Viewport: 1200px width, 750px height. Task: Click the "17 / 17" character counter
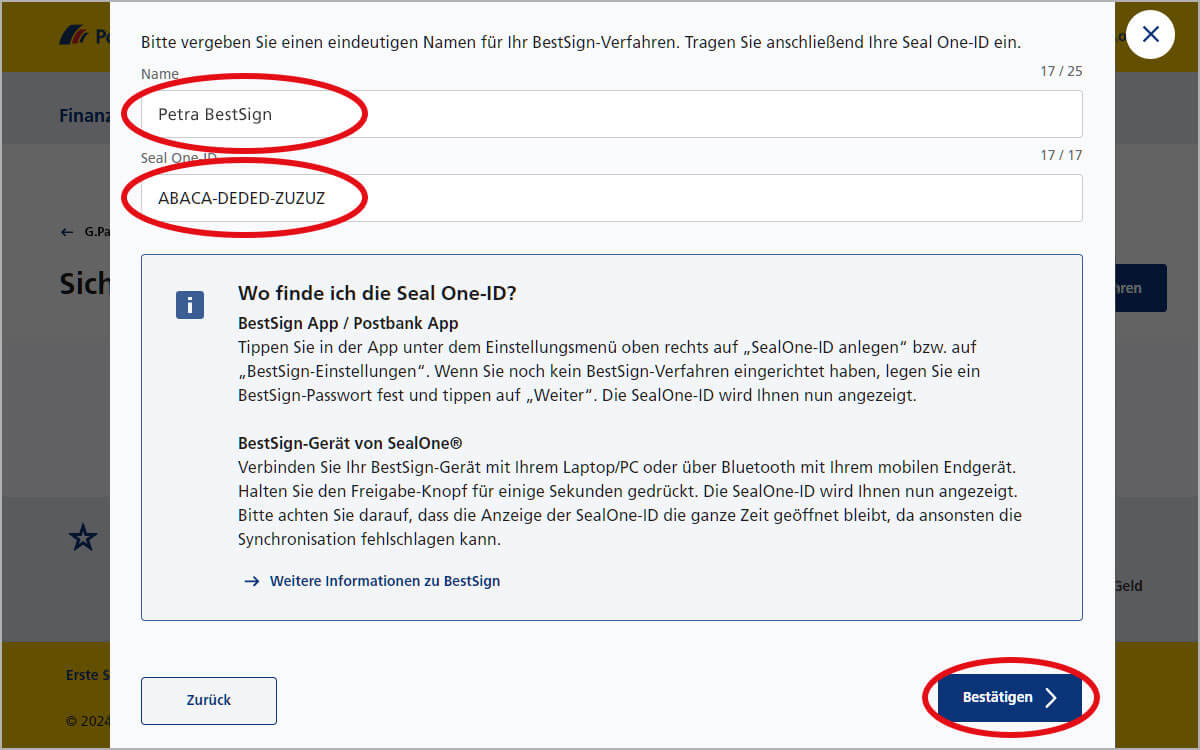point(1062,155)
